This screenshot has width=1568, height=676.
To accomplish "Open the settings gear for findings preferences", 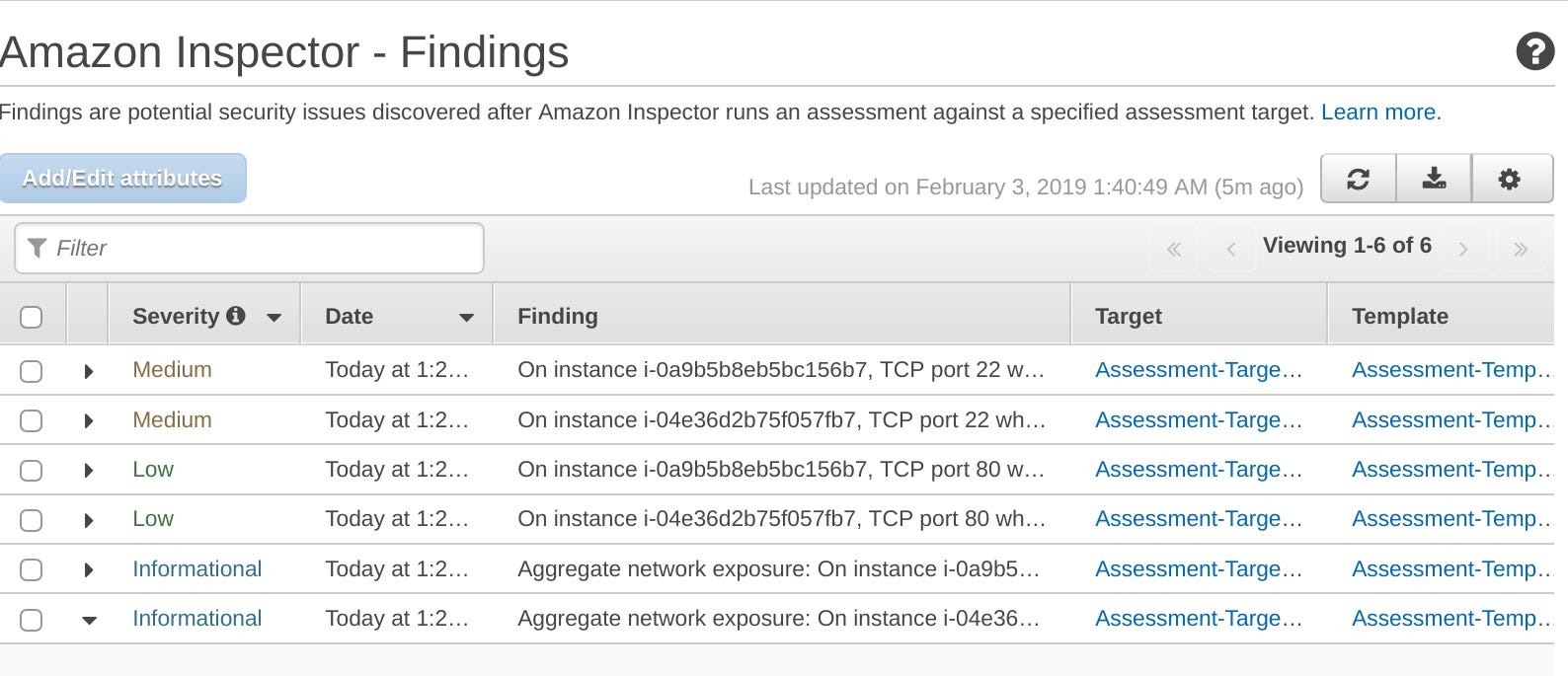I will [1512, 179].
